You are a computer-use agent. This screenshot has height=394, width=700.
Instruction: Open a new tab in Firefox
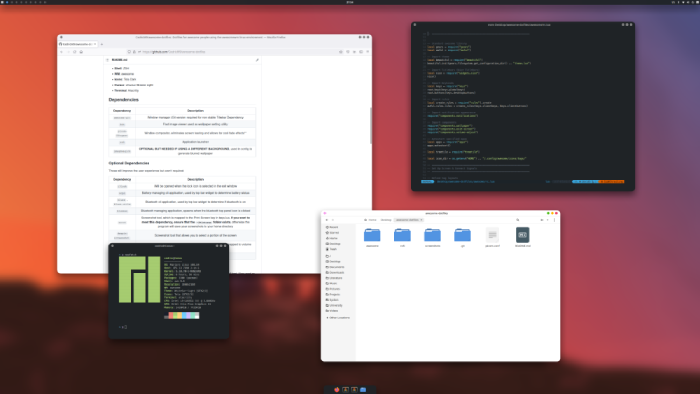[x=102, y=44]
